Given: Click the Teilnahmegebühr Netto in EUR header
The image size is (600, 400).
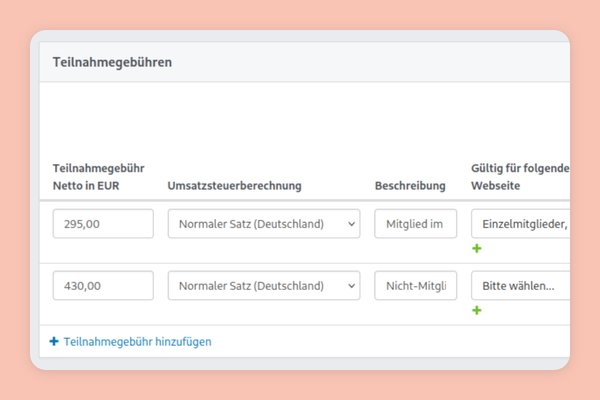Looking at the screenshot, I should (98, 177).
